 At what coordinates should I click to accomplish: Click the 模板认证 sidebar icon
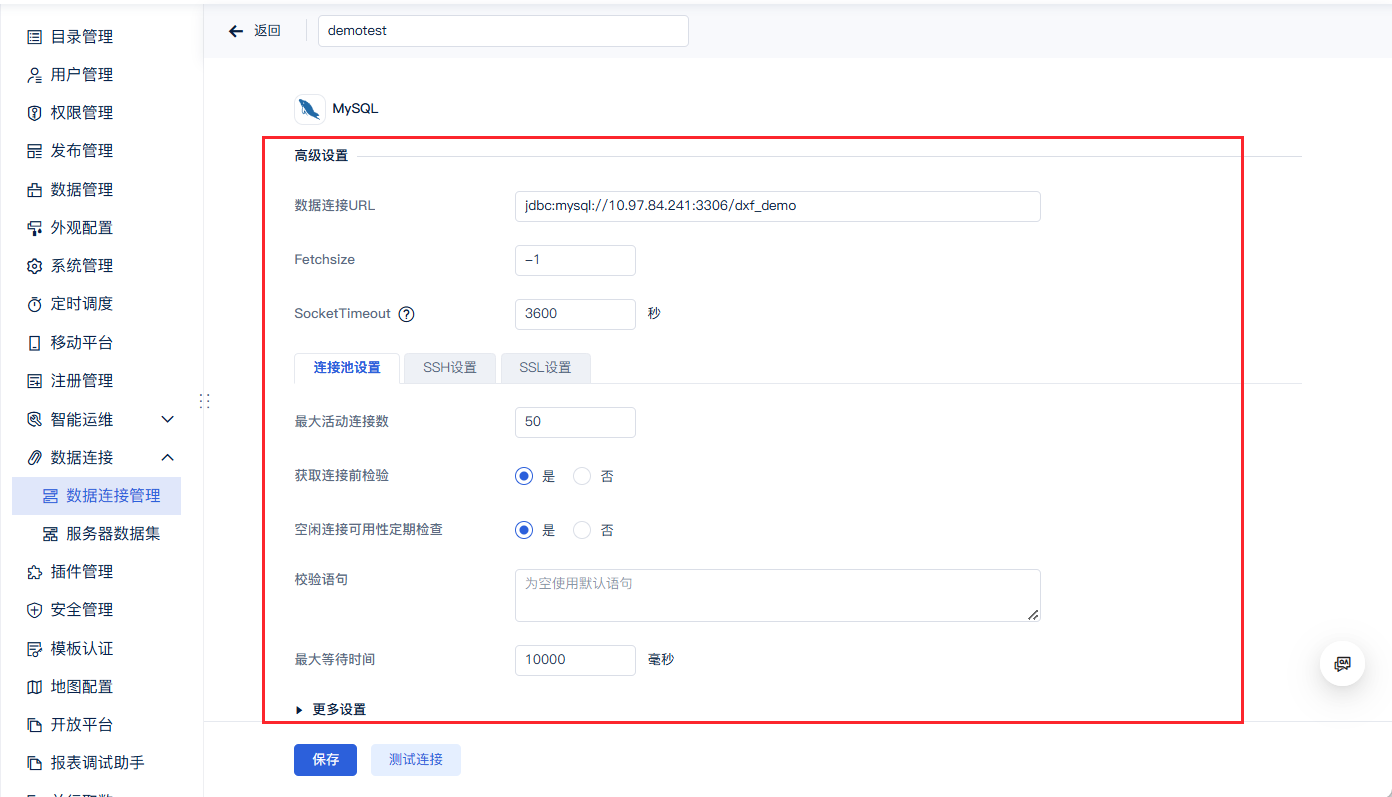(34, 649)
